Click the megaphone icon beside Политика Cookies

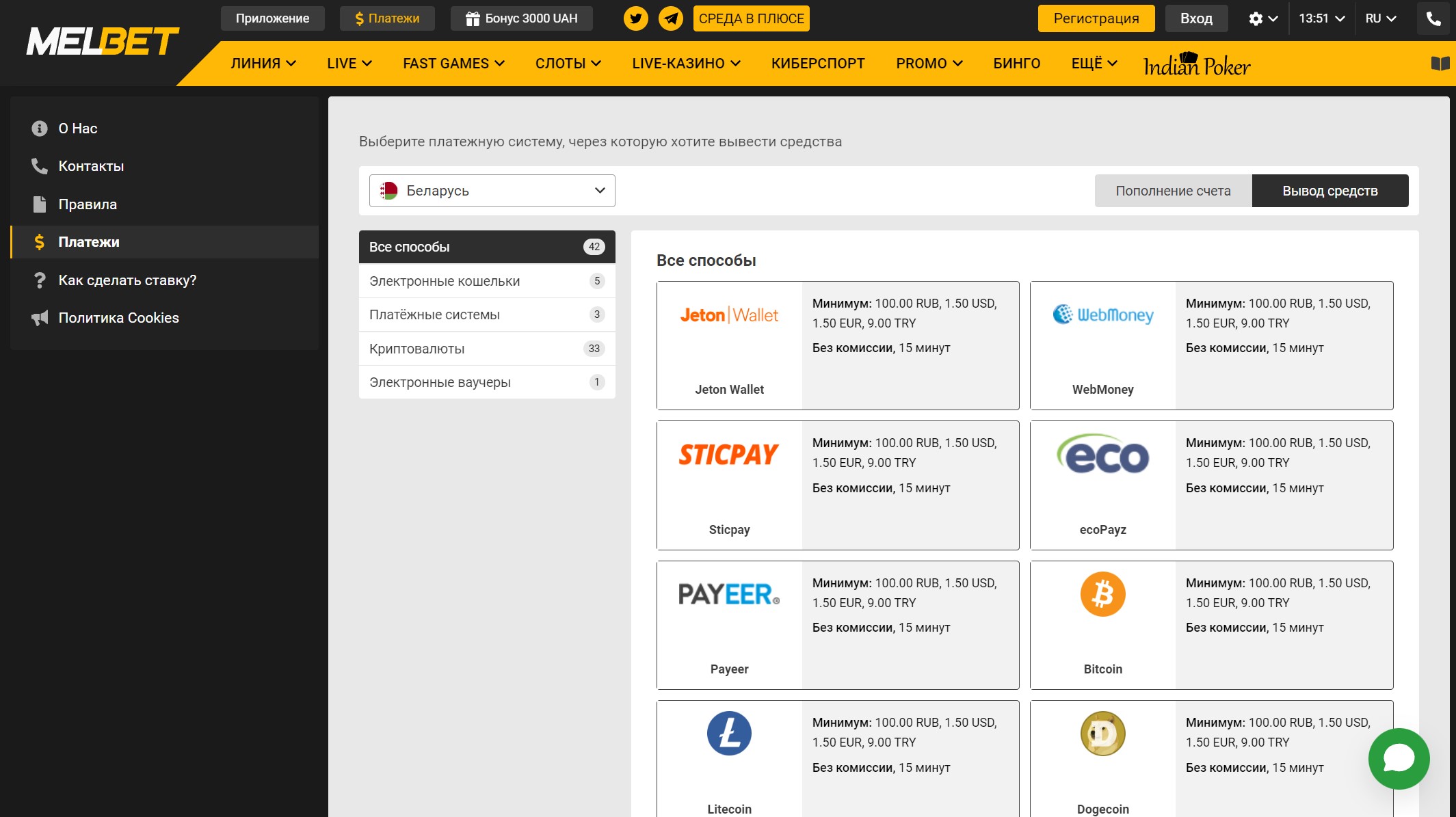click(x=40, y=318)
